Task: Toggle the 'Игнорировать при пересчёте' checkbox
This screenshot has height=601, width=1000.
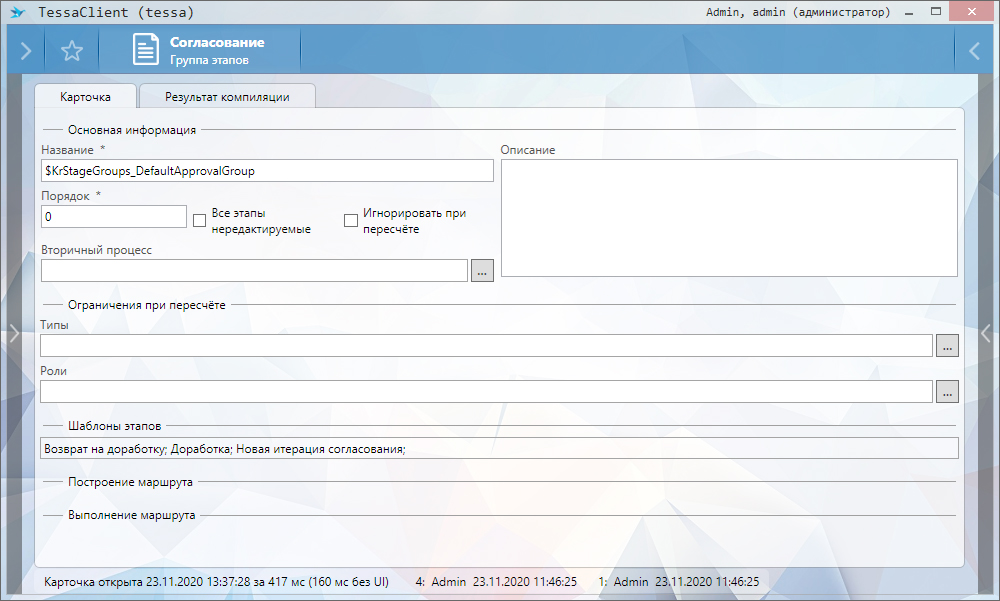Action: pos(351,220)
